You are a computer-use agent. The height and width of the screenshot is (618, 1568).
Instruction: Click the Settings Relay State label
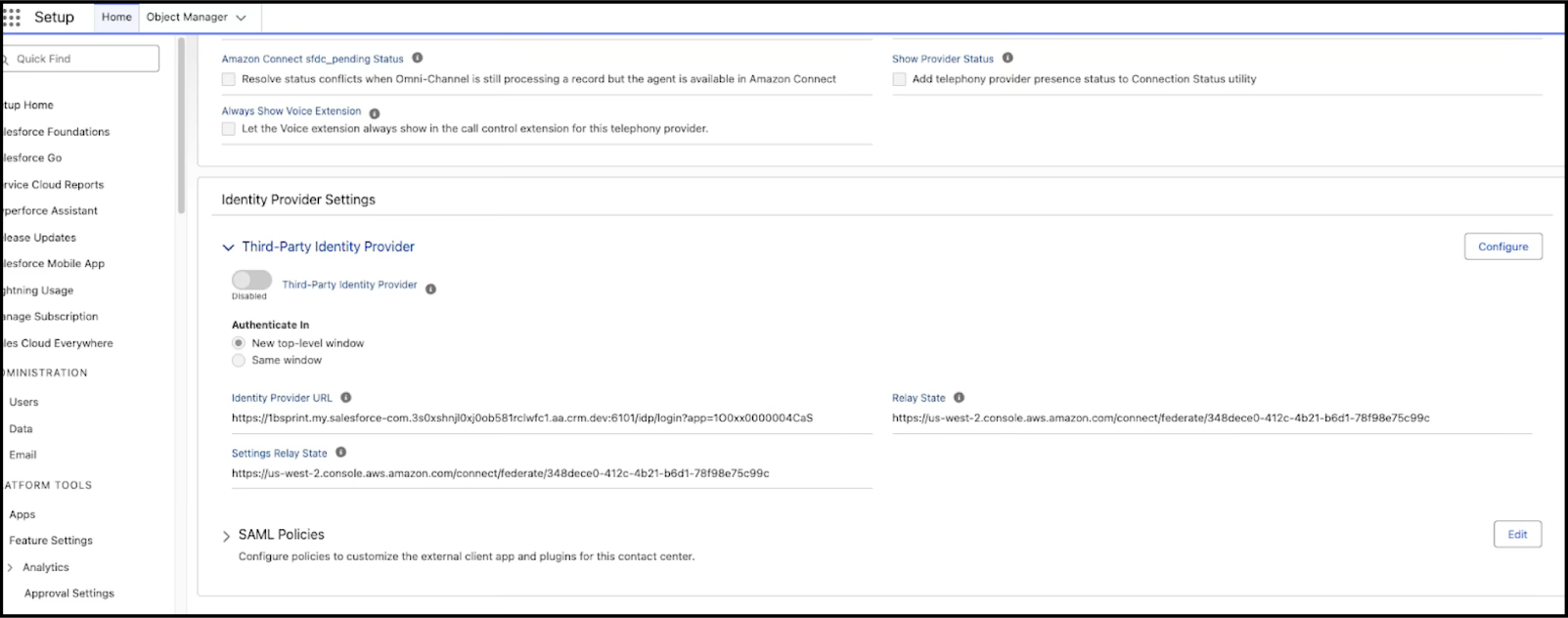coord(279,453)
